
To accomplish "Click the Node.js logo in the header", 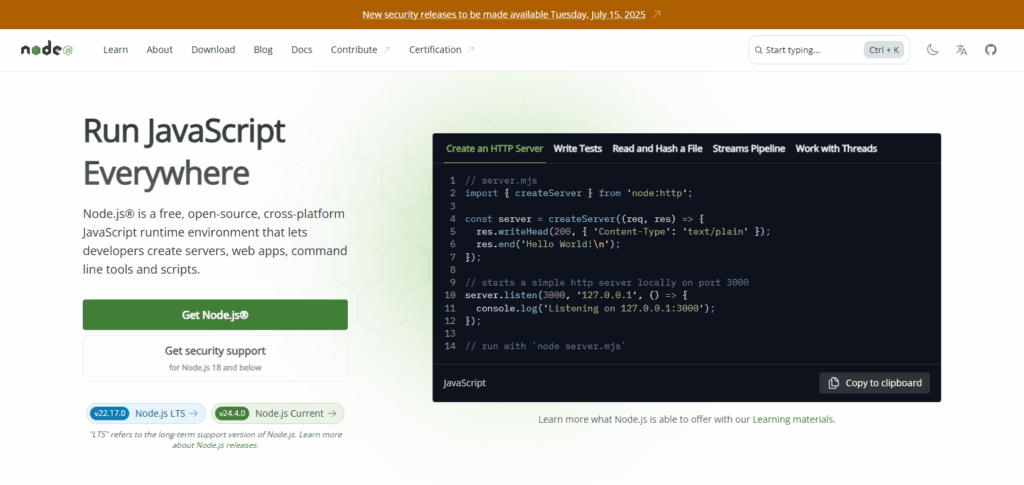I will 47,50.
